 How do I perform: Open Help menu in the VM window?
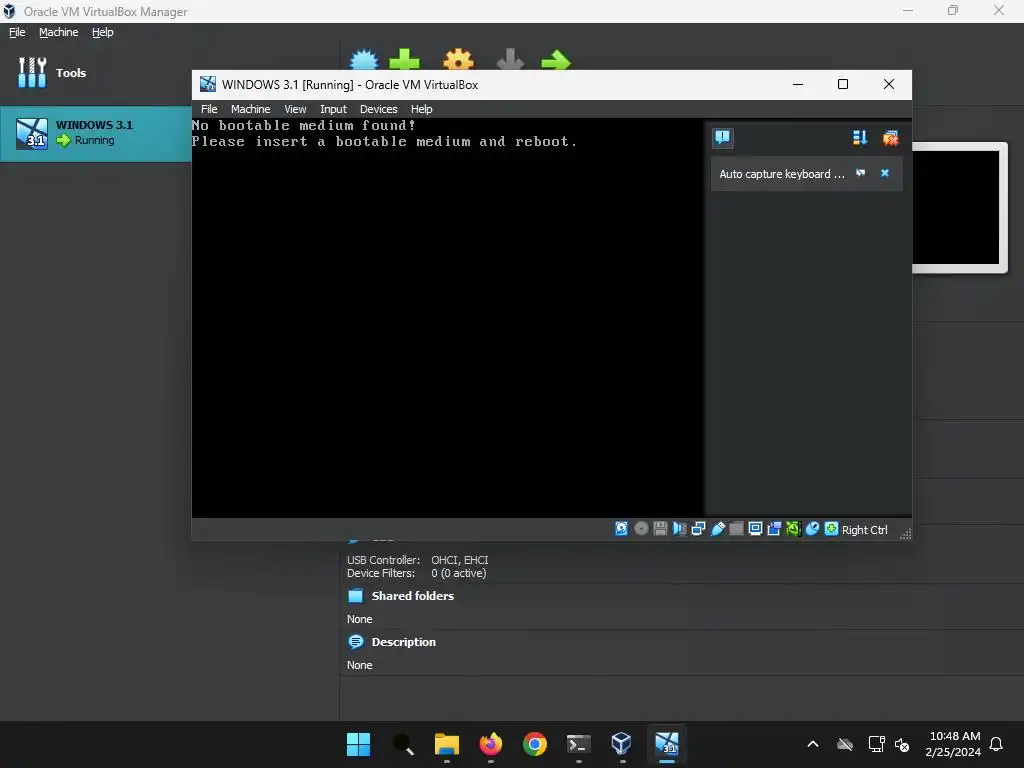coord(421,109)
